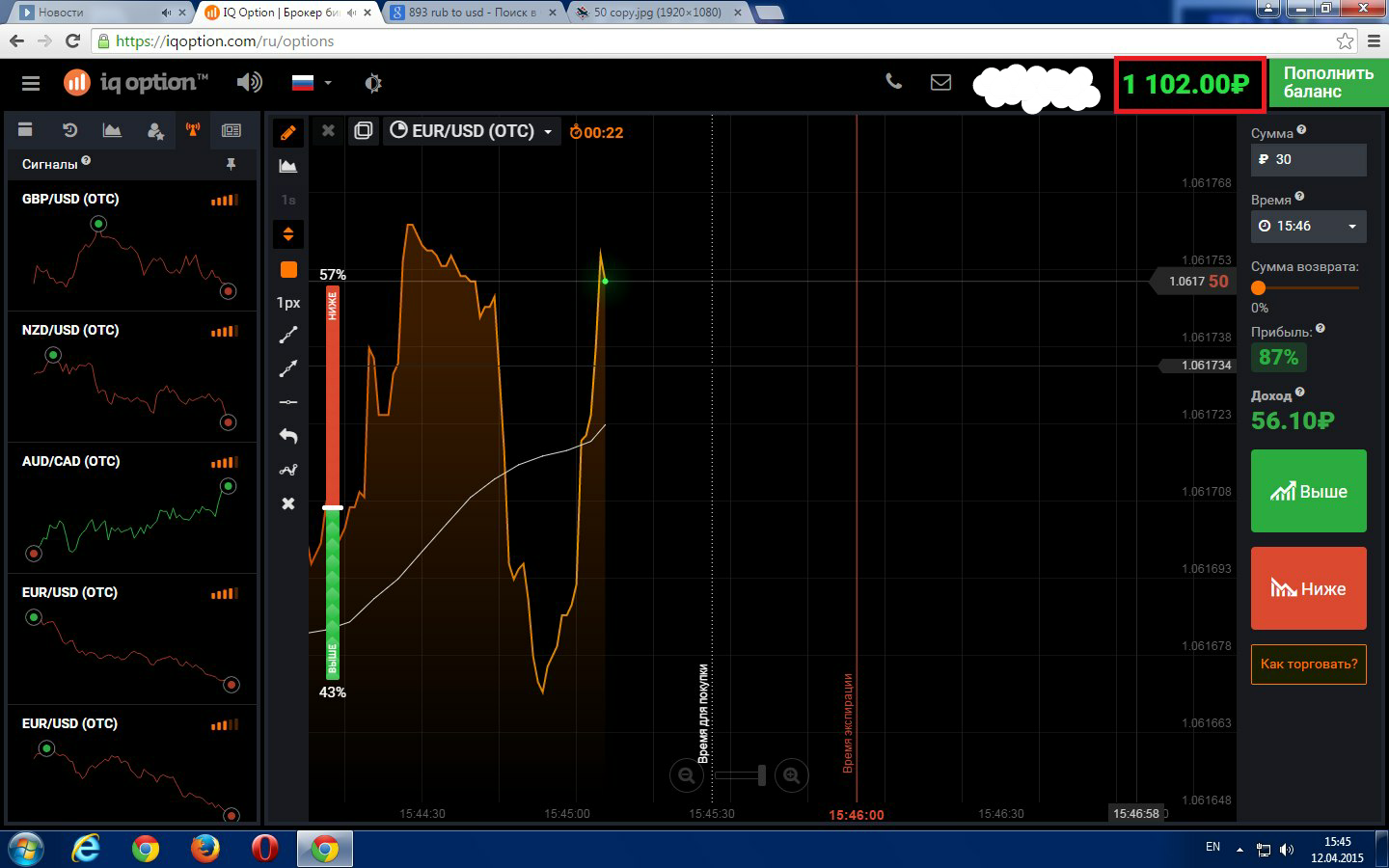Pin the Сигналы panel with the pin icon
Image resolution: width=1389 pixels, height=868 pixels.
pos(231,165)
